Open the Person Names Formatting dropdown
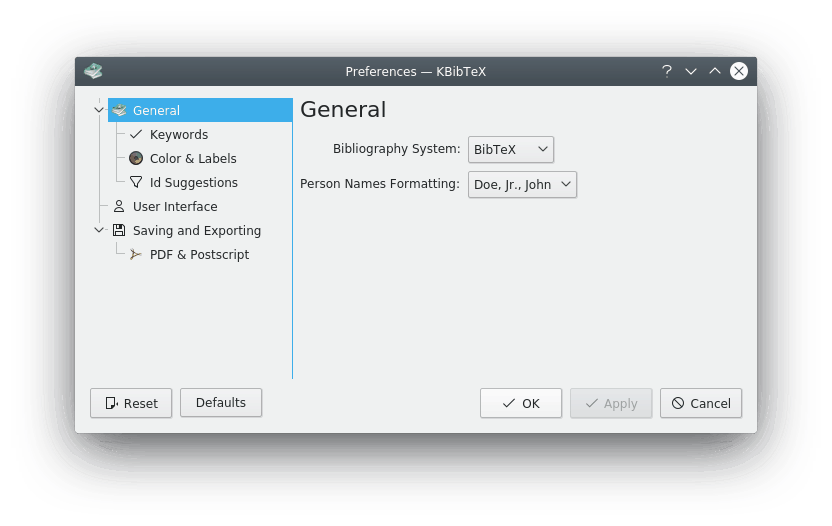Screen dimensions: 832x526 pos(522,185)
